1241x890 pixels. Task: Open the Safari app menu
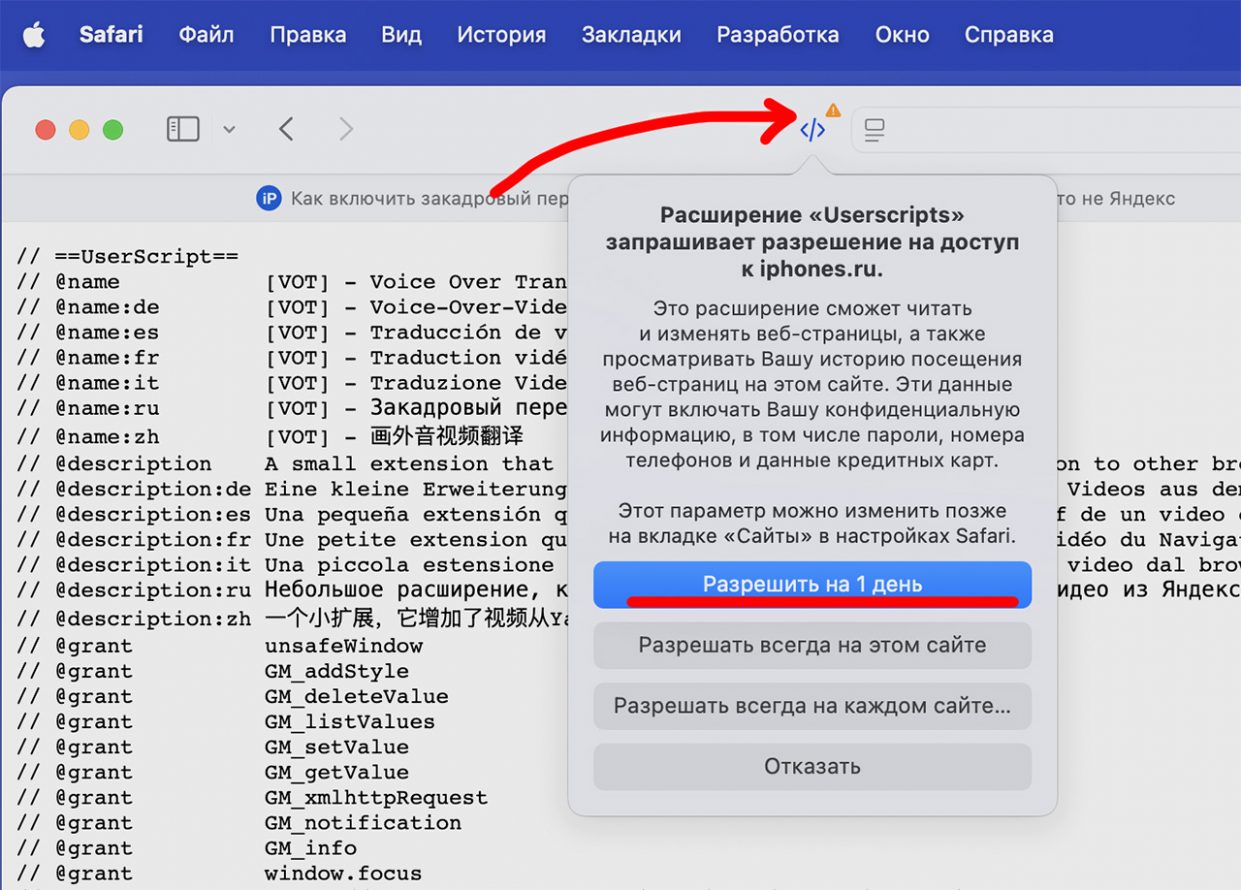click(111, 34)
